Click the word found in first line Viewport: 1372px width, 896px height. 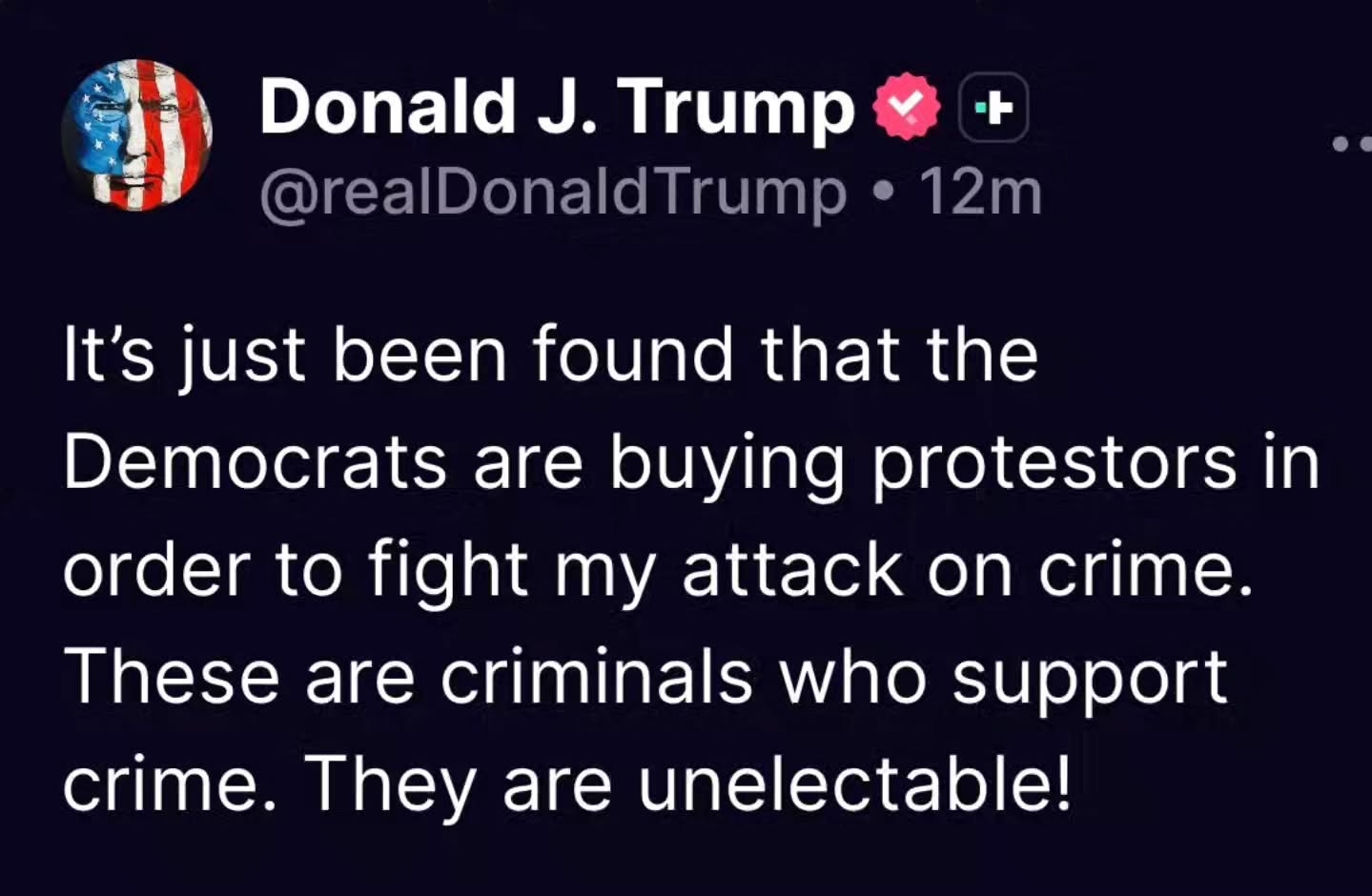point(632,354)
